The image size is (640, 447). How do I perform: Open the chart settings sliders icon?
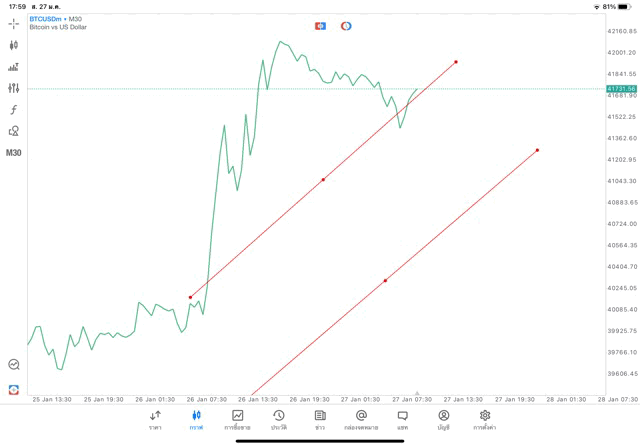(x=14, y=89)
